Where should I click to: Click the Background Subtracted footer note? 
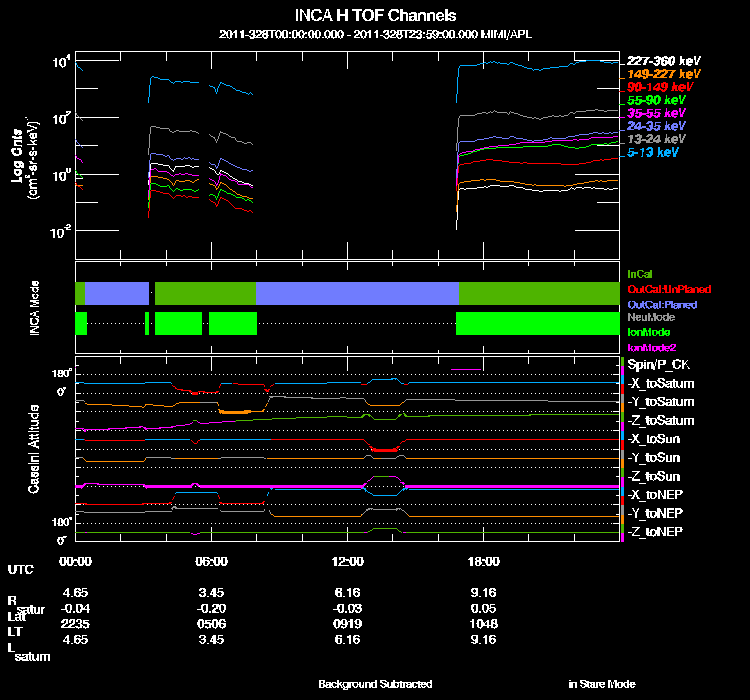[x=375, y=684]
